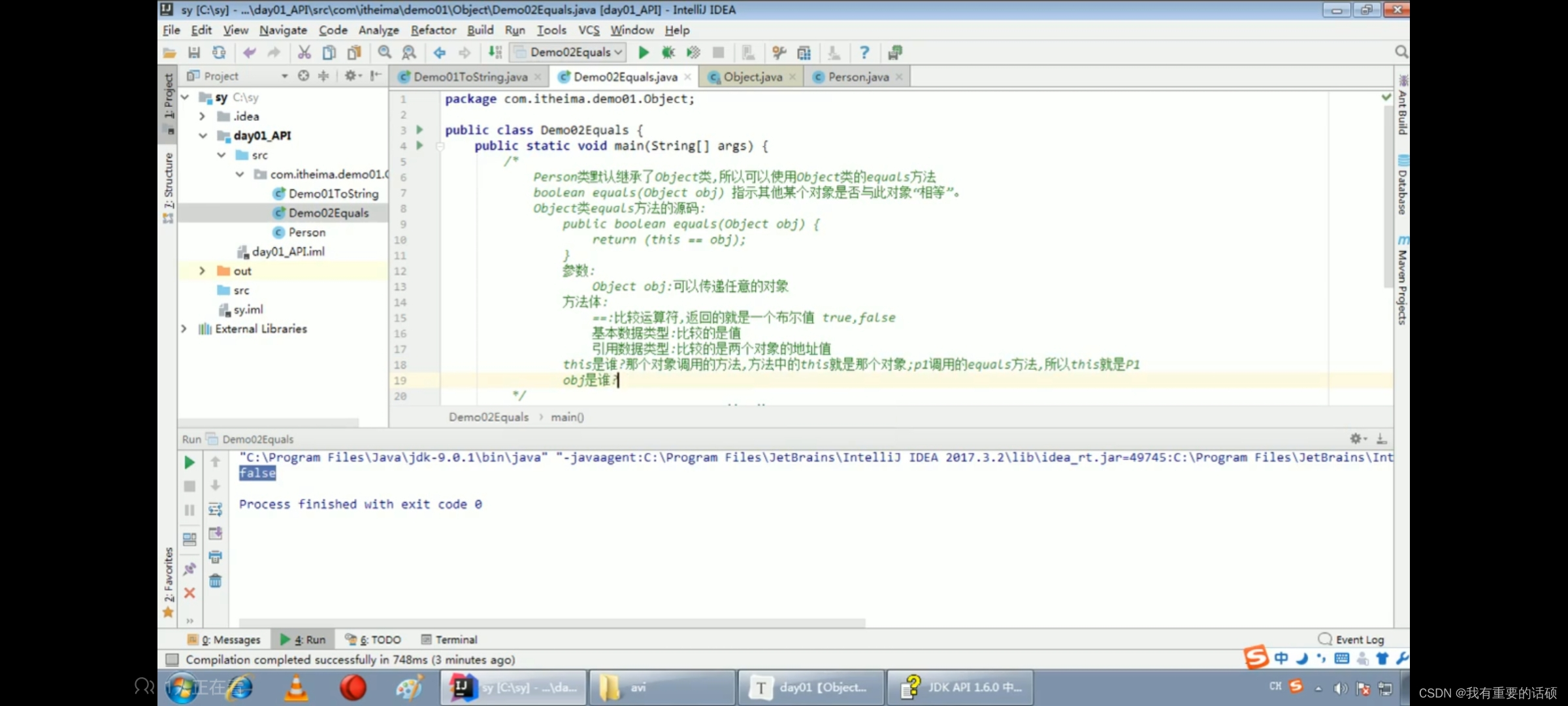Save all files with the floppy icon
Screen dimensions: 1568x706
[194, 52]
